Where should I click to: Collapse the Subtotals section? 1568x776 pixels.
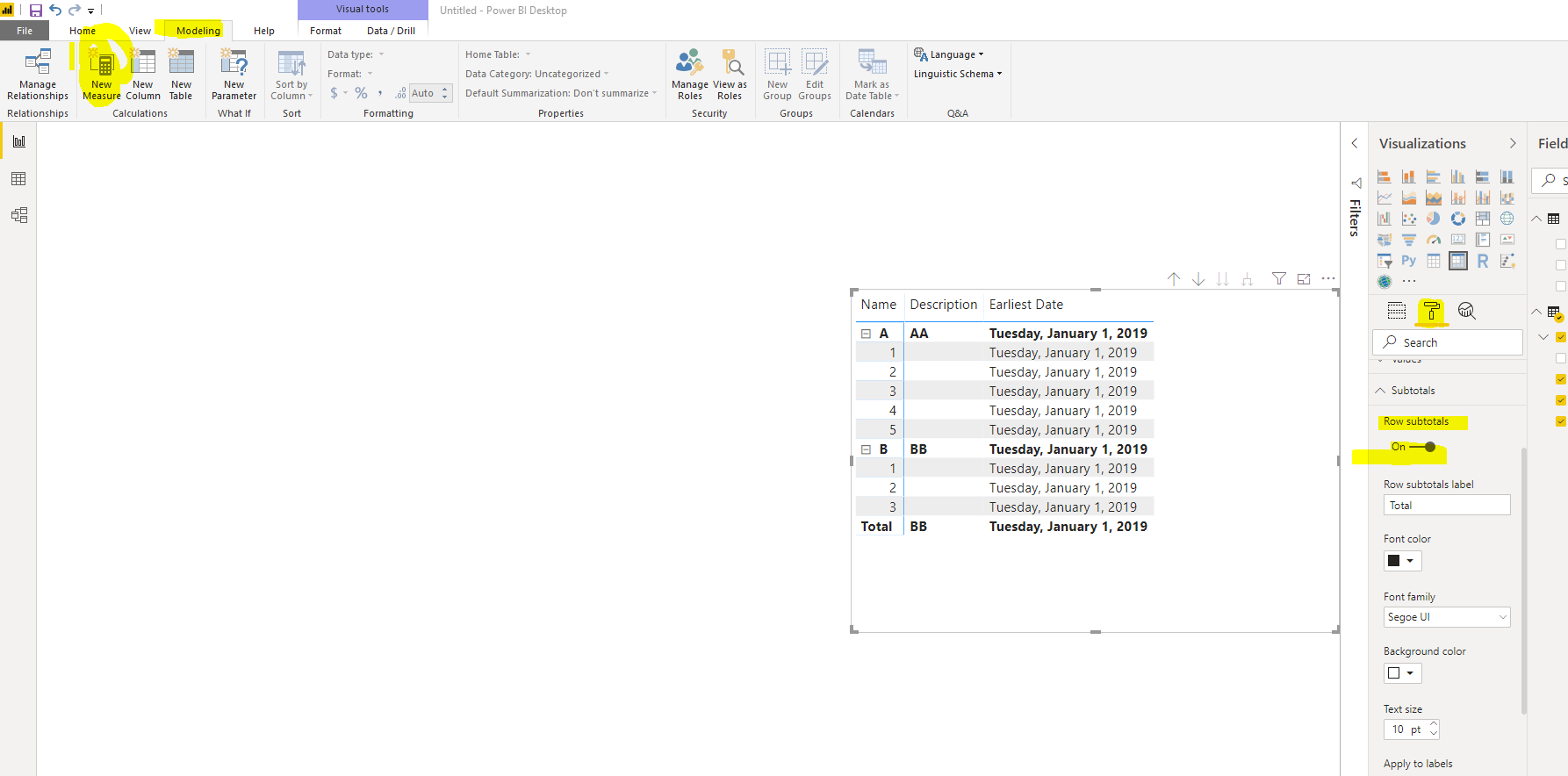coord(1380,391)
